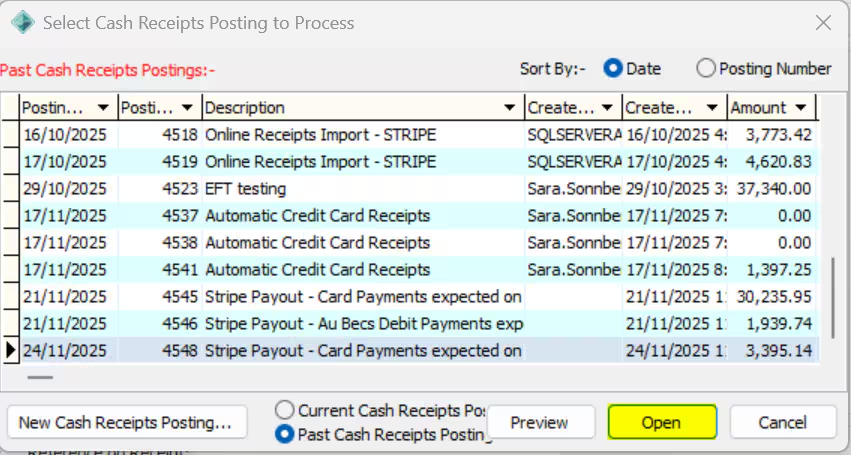This screenshot has width=851, height=455.
Task: Click date 16/10/2025 in Posting Date column
Action: (x=69, y=135)
